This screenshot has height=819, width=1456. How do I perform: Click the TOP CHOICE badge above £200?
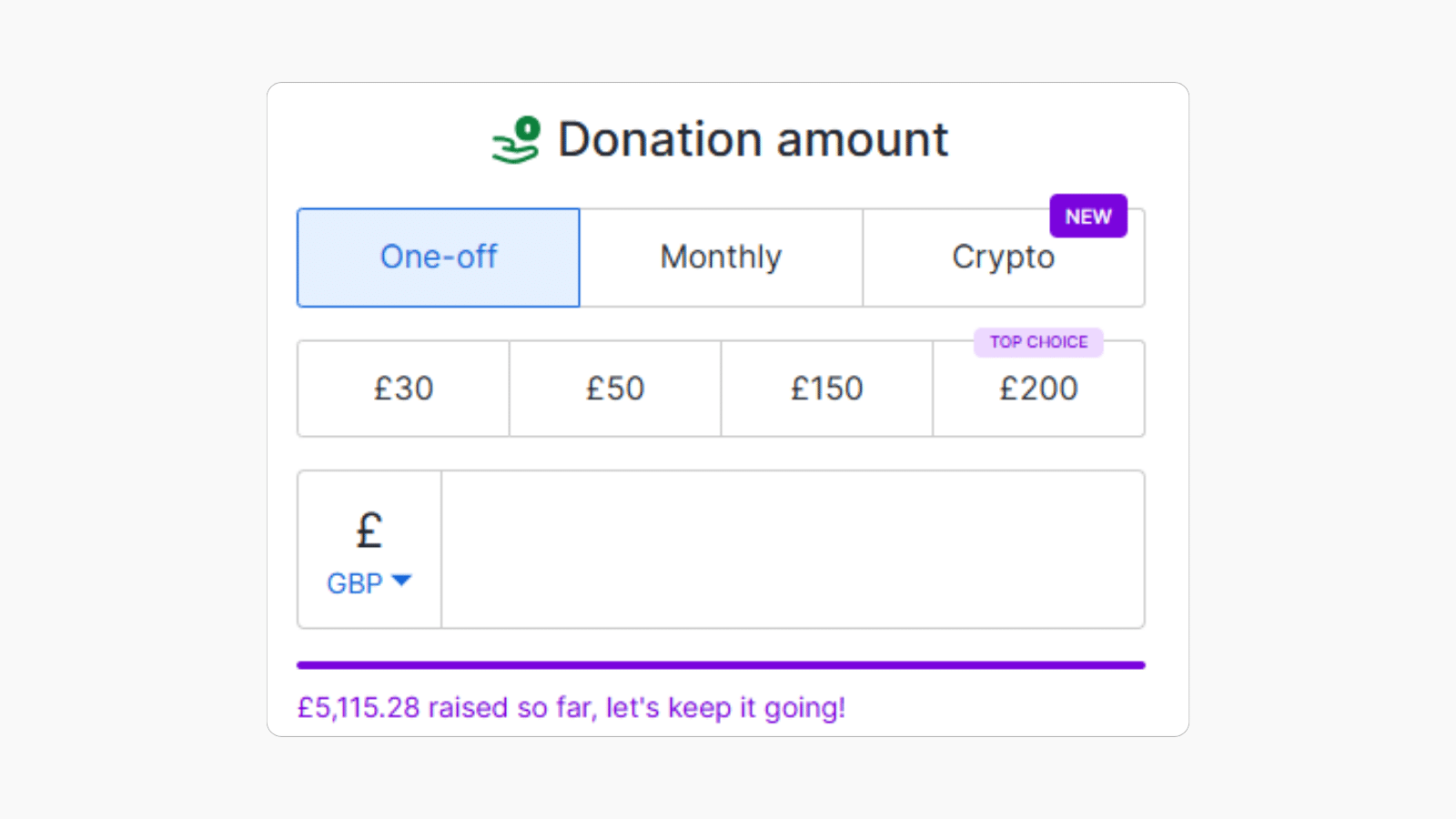click(1038, 342)
